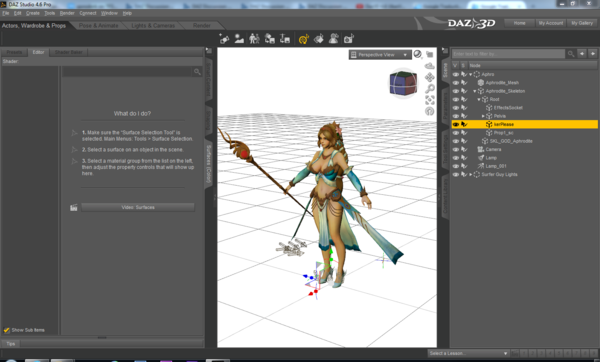Collapse the Aphro node
The width and height of the screenshot is (600, 362).
[x=471, y=75]
